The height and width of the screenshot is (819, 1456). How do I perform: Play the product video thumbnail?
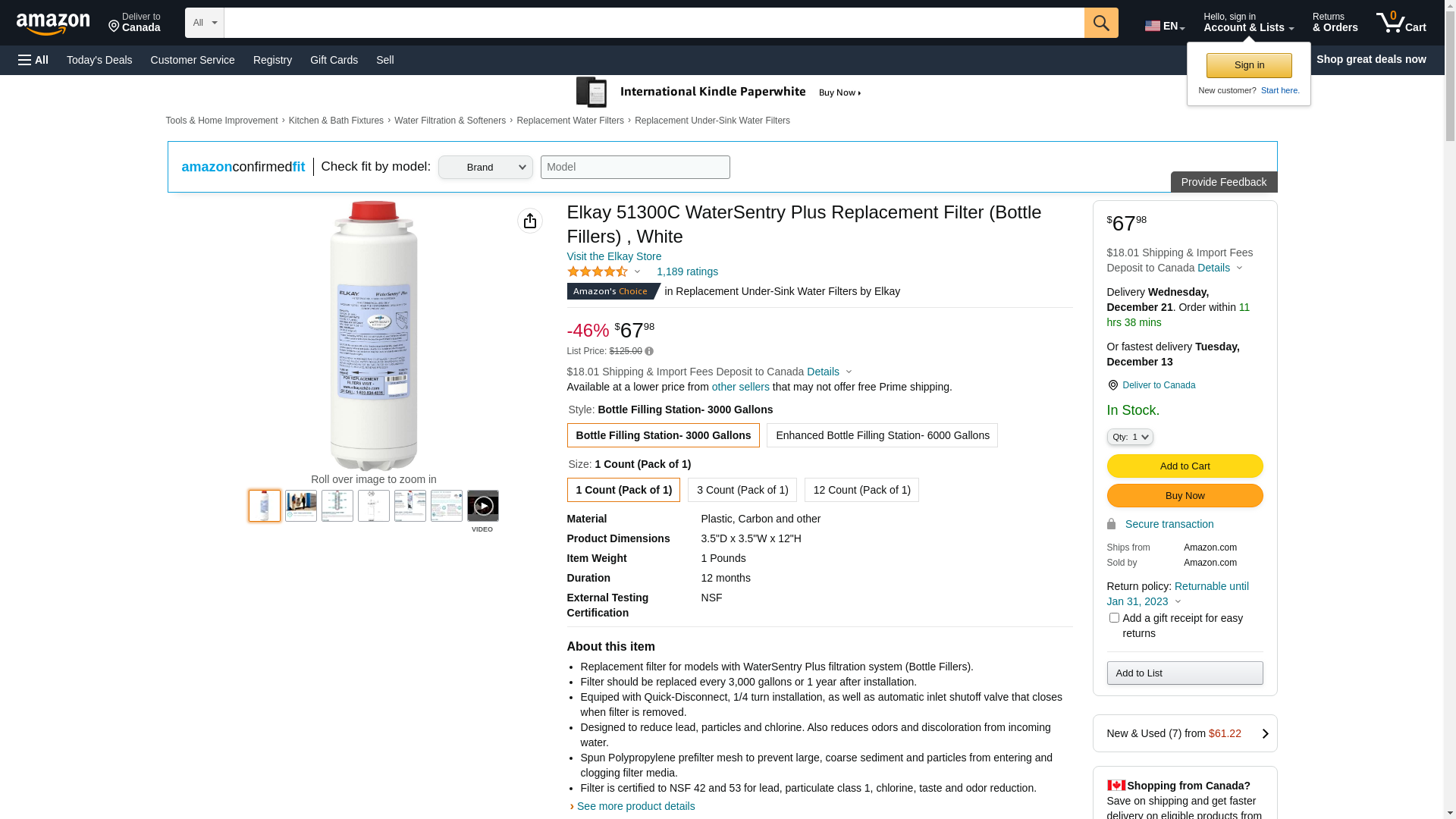coord(483,506)
